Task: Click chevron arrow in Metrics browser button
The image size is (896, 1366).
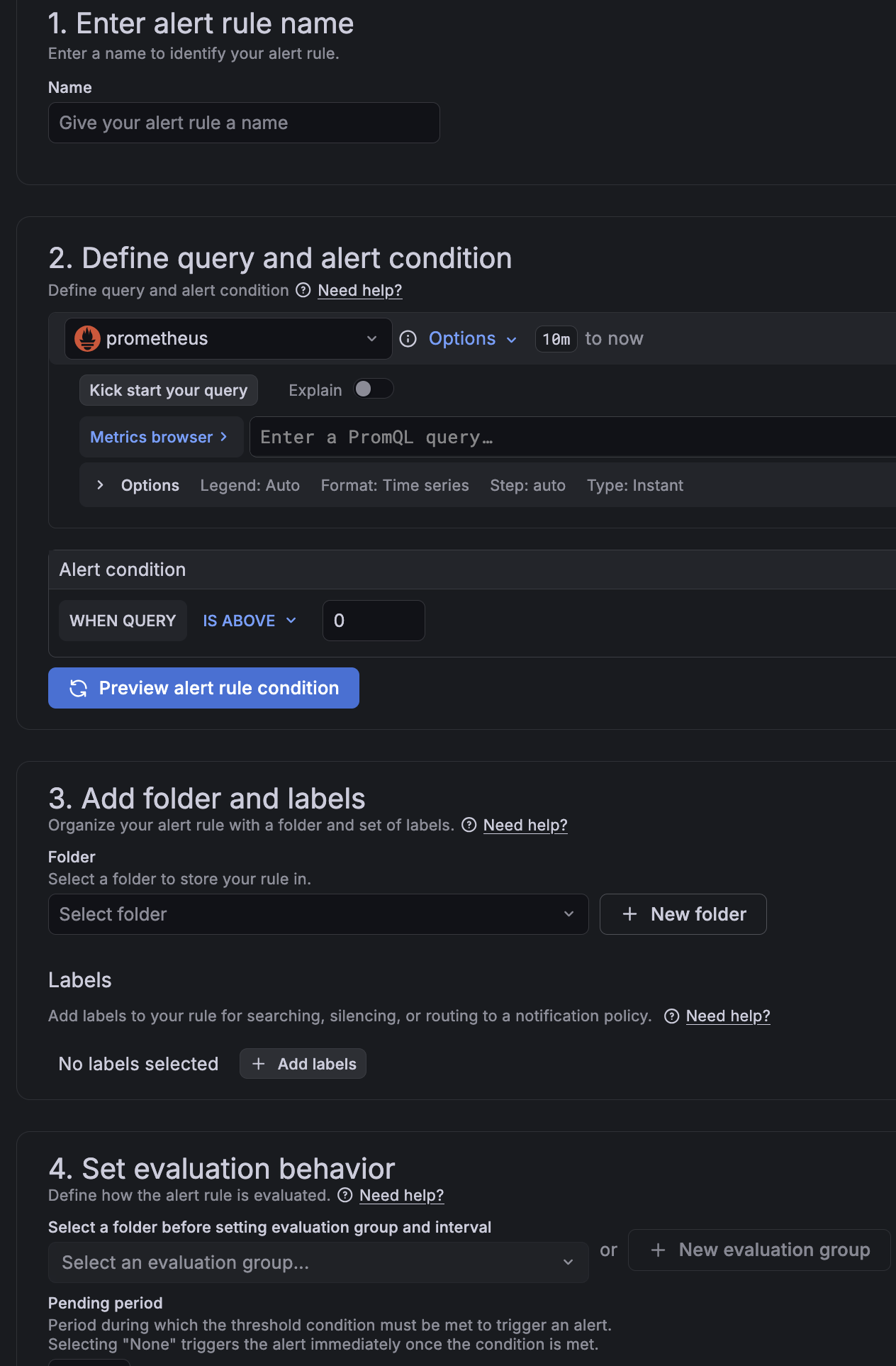Action: tap(224, 437)
